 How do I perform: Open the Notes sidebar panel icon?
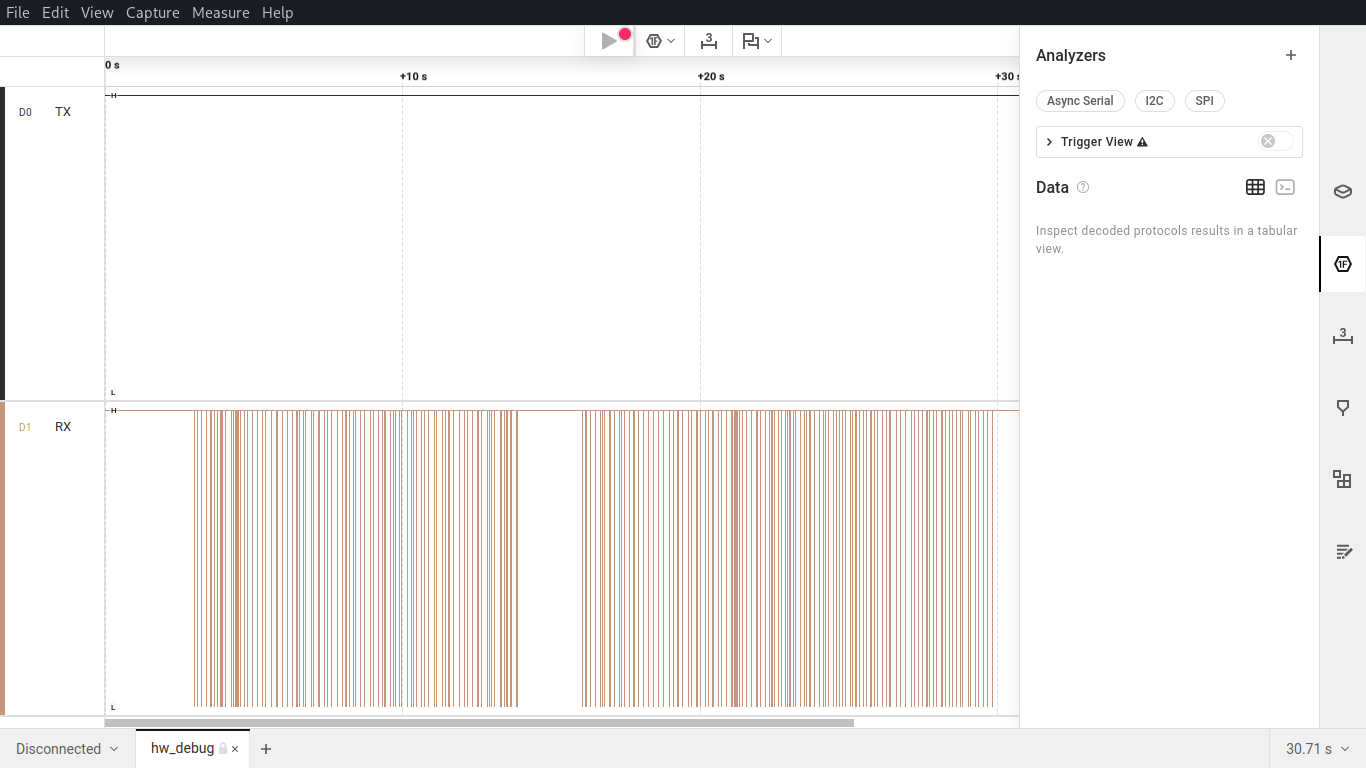point(1342,552)
